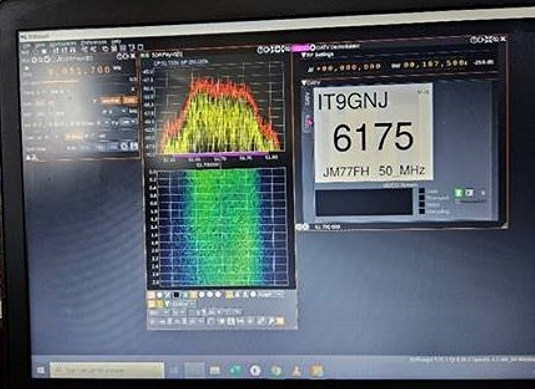Select the pink lightning tab in DATV panel
This screenshot has width=535, height=389.
tap(309, 122)
